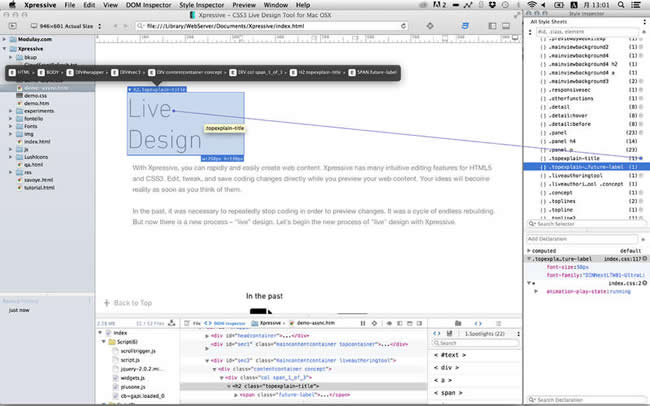Click the blue CSS3 shield icon in the toolbar
Viewport: 650px width, 406px height.
pyautogui.click(x=465, y=26)
